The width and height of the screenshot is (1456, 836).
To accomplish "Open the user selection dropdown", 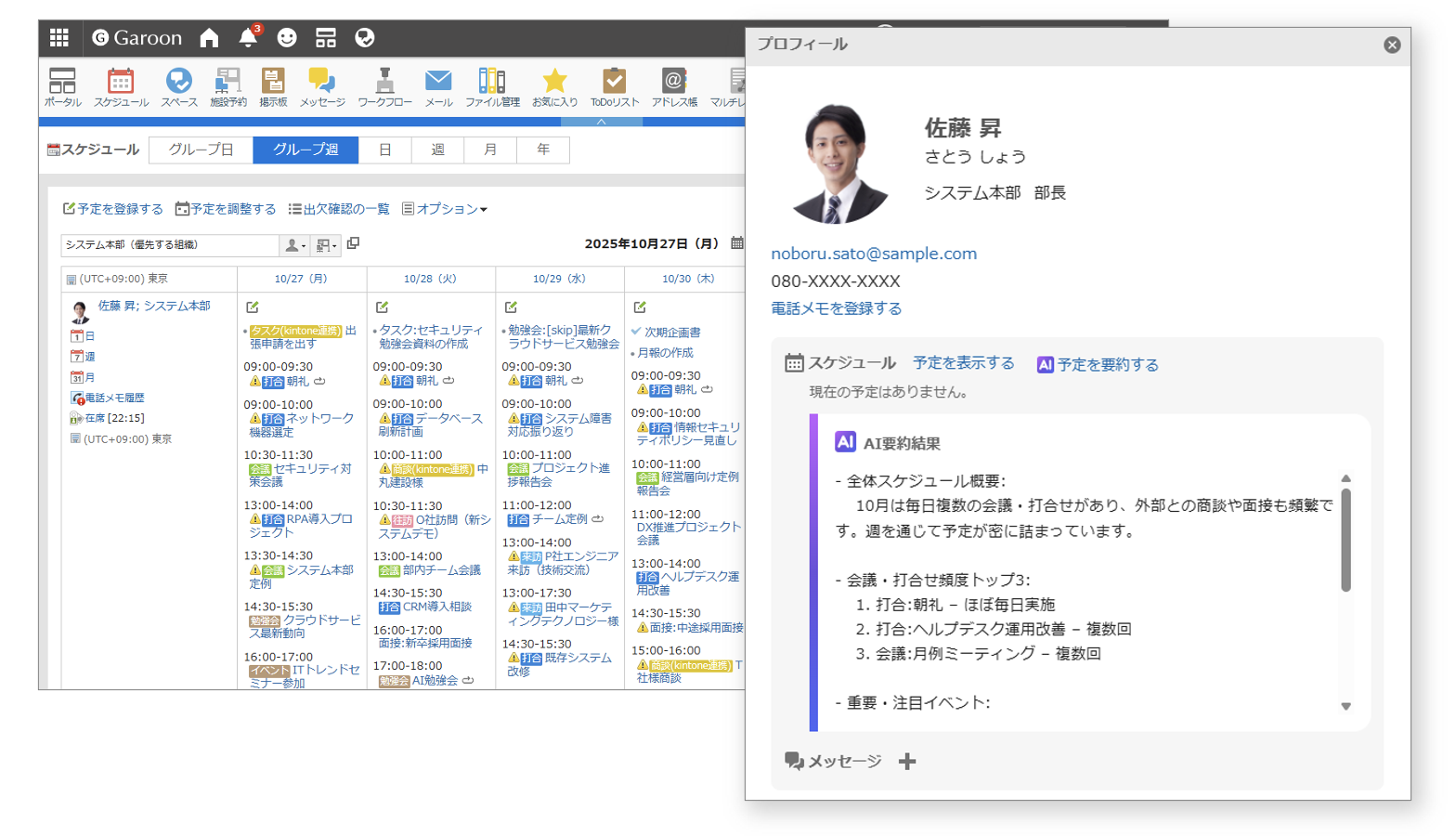I will (x=295, y=245).
